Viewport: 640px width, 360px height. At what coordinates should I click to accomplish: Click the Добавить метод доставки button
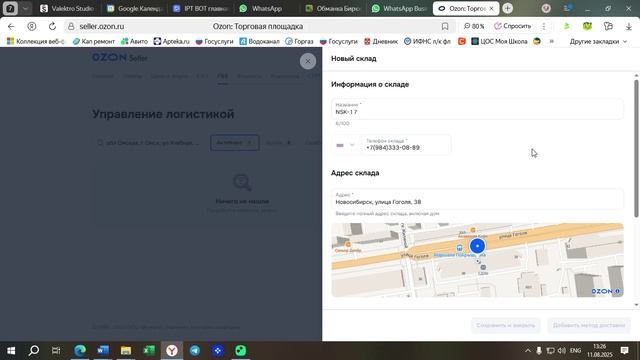(x=589, y=325)
